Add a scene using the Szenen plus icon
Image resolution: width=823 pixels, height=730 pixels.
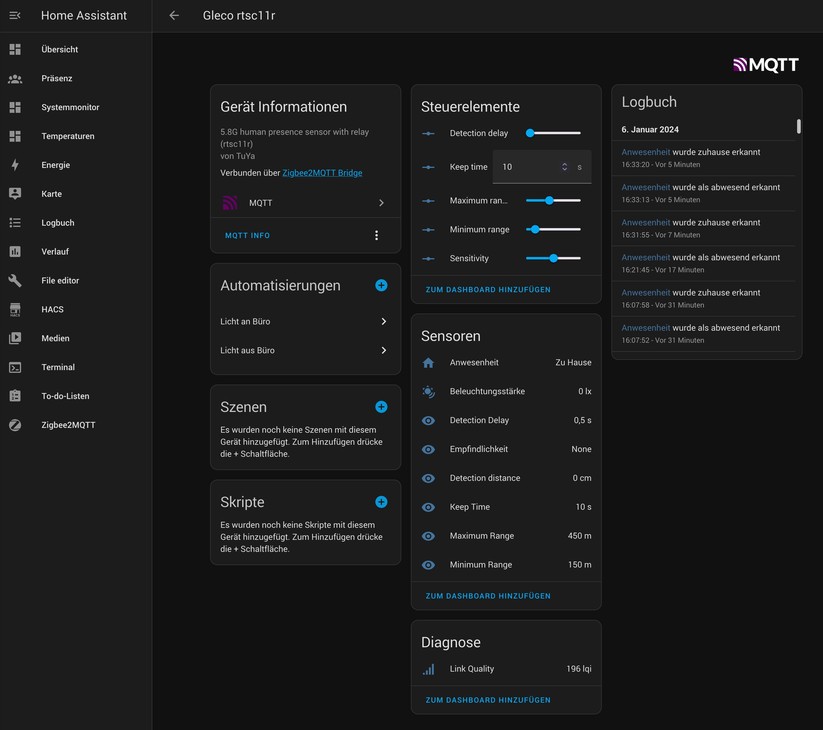(381, 407)
